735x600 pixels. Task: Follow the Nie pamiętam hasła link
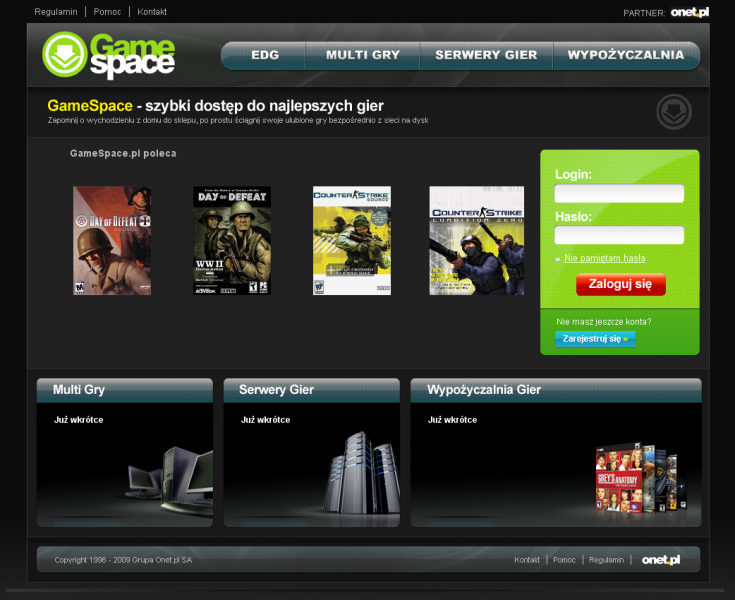[x=604, y=258]
